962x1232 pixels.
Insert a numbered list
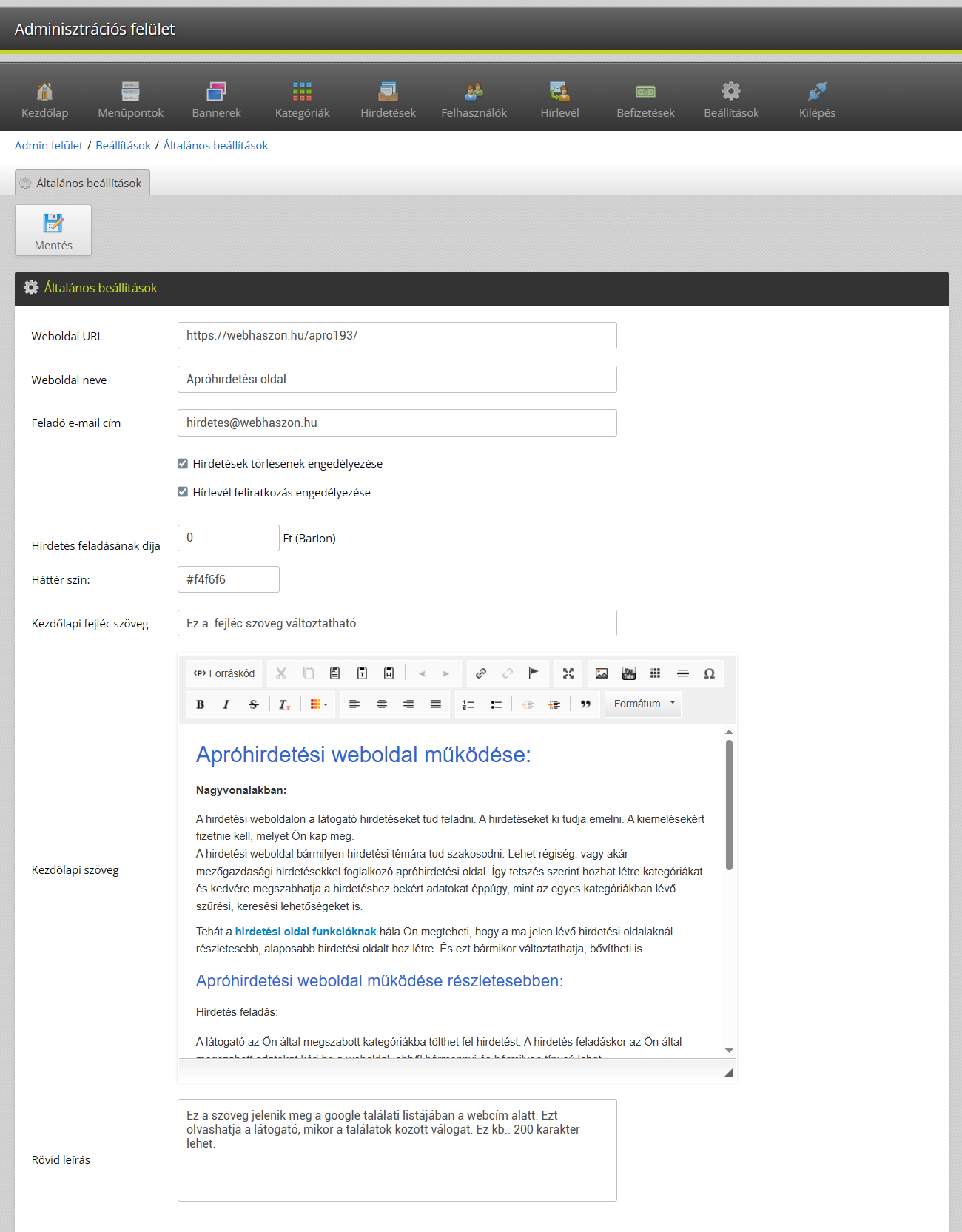(x=468, y=704)
